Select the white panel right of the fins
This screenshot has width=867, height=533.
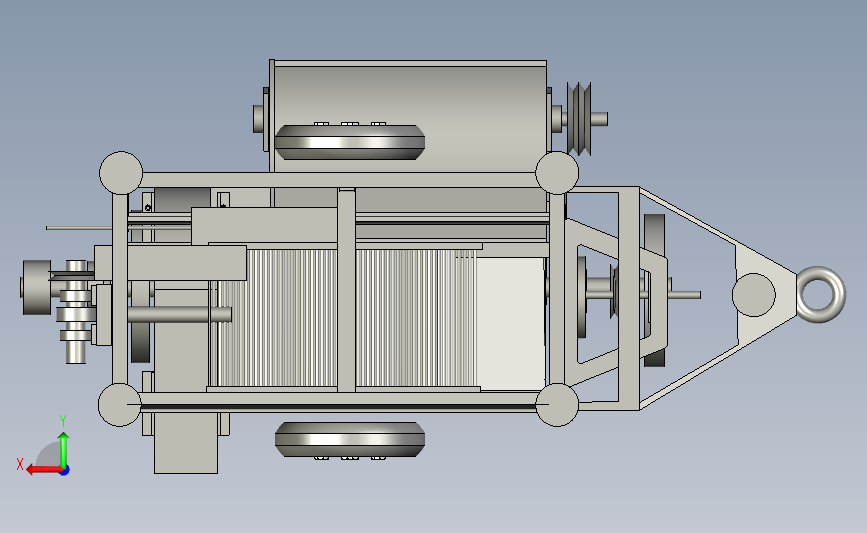(x=510, y=323)
